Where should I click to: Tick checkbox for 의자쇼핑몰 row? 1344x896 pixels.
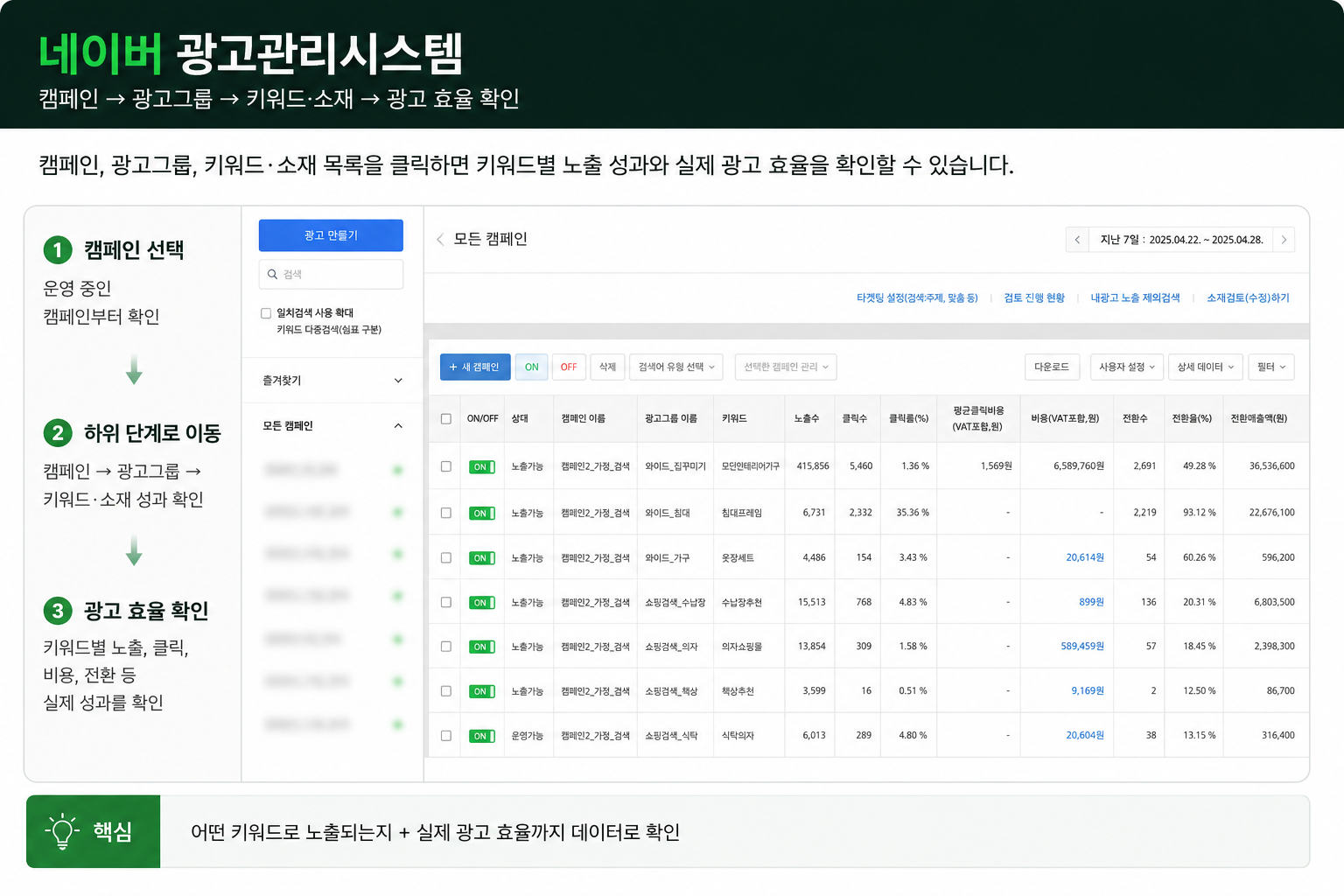(x=446, y=647)
